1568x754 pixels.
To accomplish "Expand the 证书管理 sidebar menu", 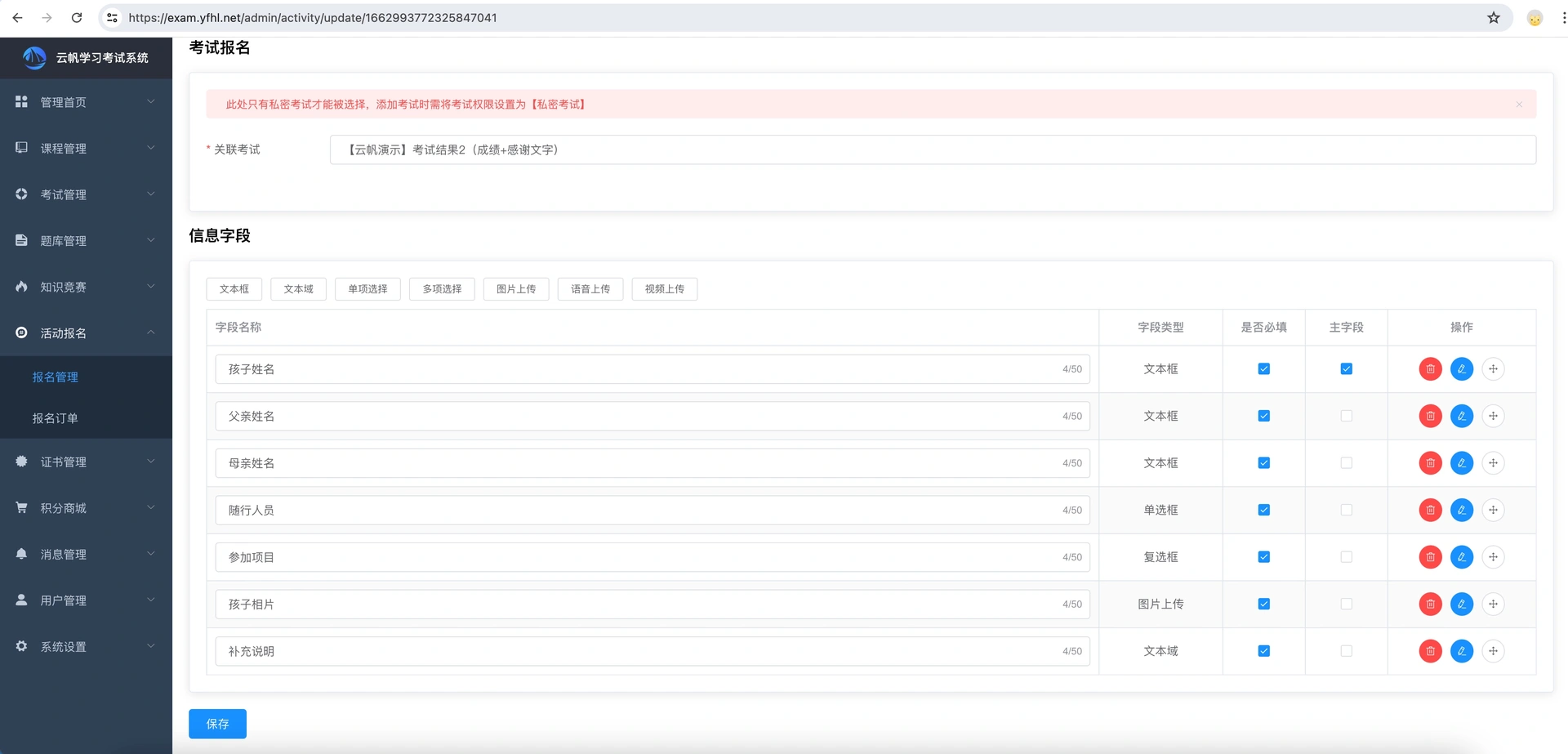I will pos(86,462).
